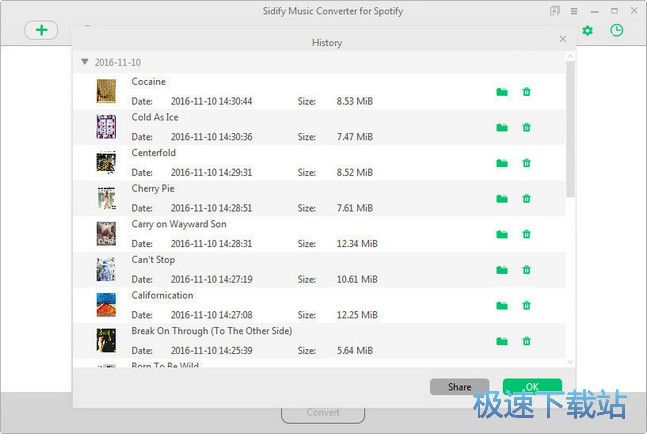Delete the Californication history entry
Image resolution: width=647 pixels, height=434 pixels.
point(526,305)
